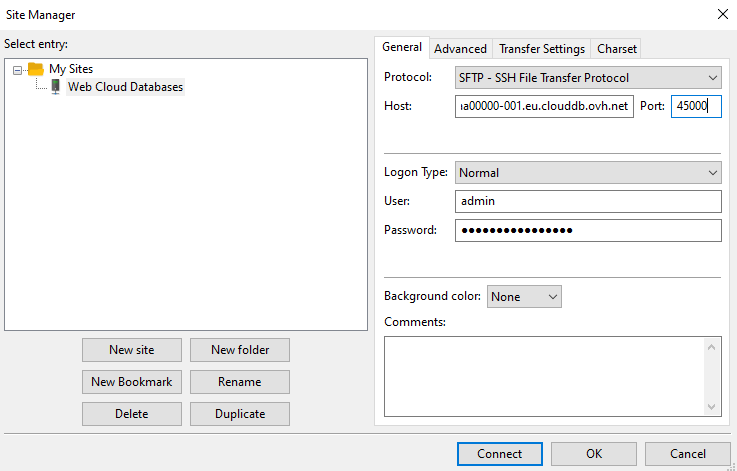Click the My Sites folder icon
The height and width of the screenshot is (471, 737).
point(36,69)
